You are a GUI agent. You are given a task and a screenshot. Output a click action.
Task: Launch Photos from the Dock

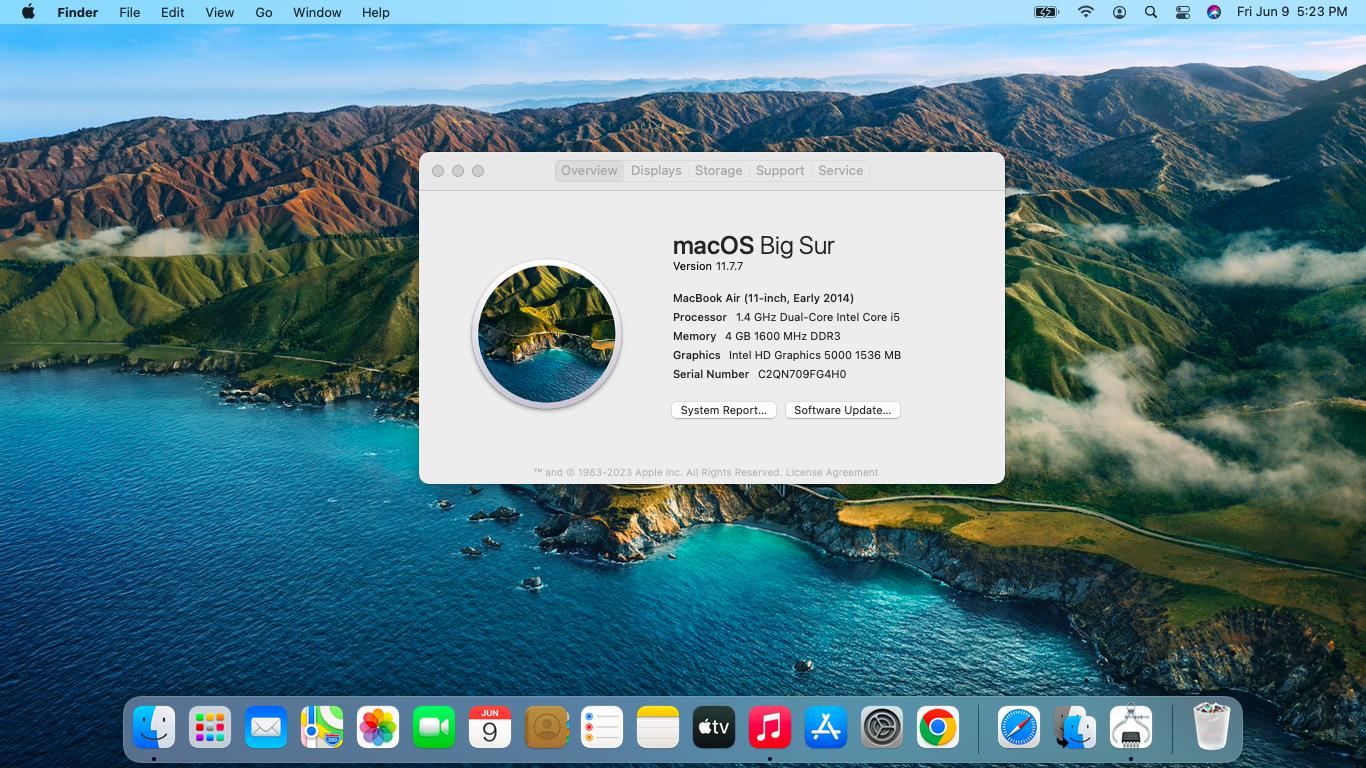pyautogui.click(x=378, y=727)
